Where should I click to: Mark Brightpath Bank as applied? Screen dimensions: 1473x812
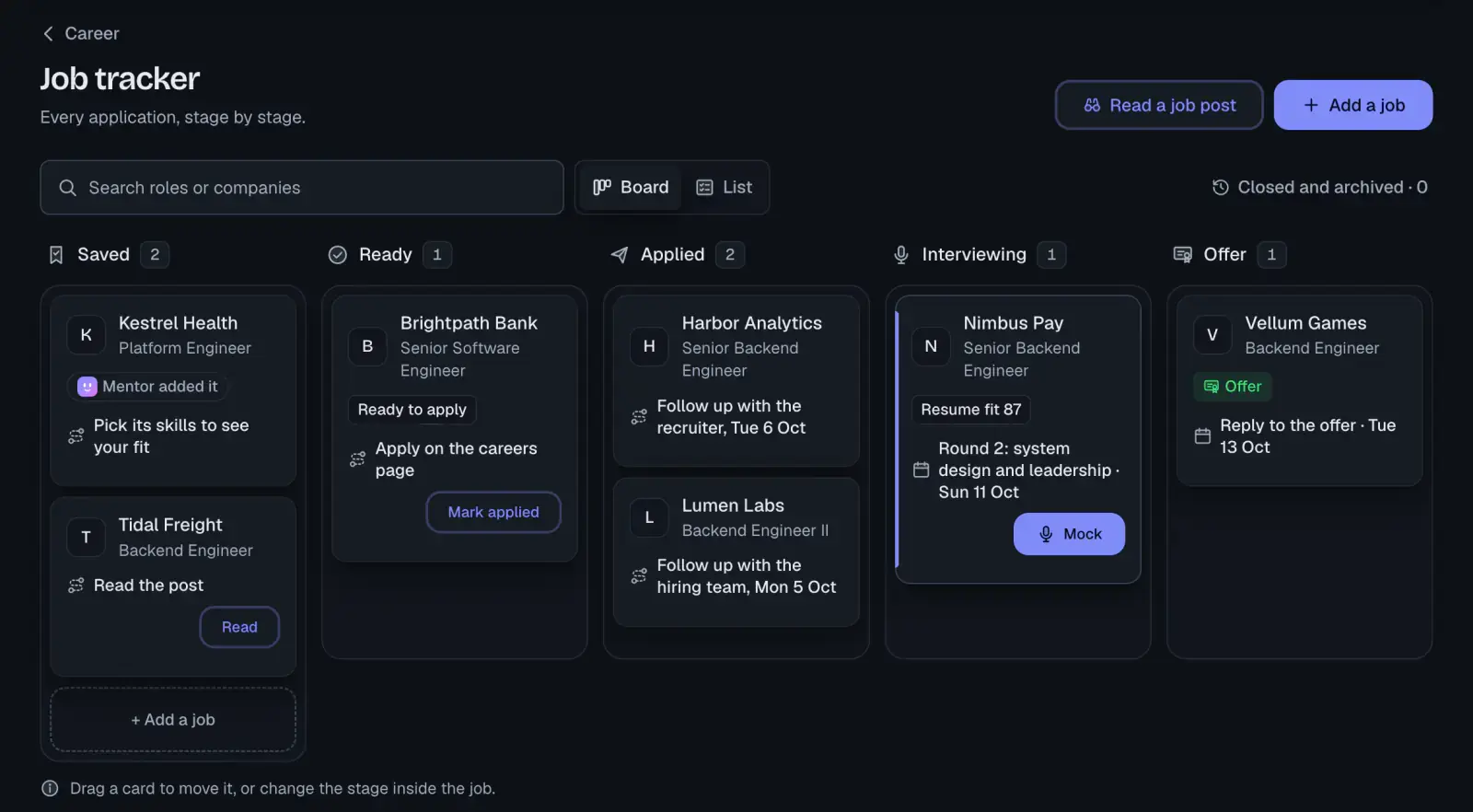coord(493,512)
